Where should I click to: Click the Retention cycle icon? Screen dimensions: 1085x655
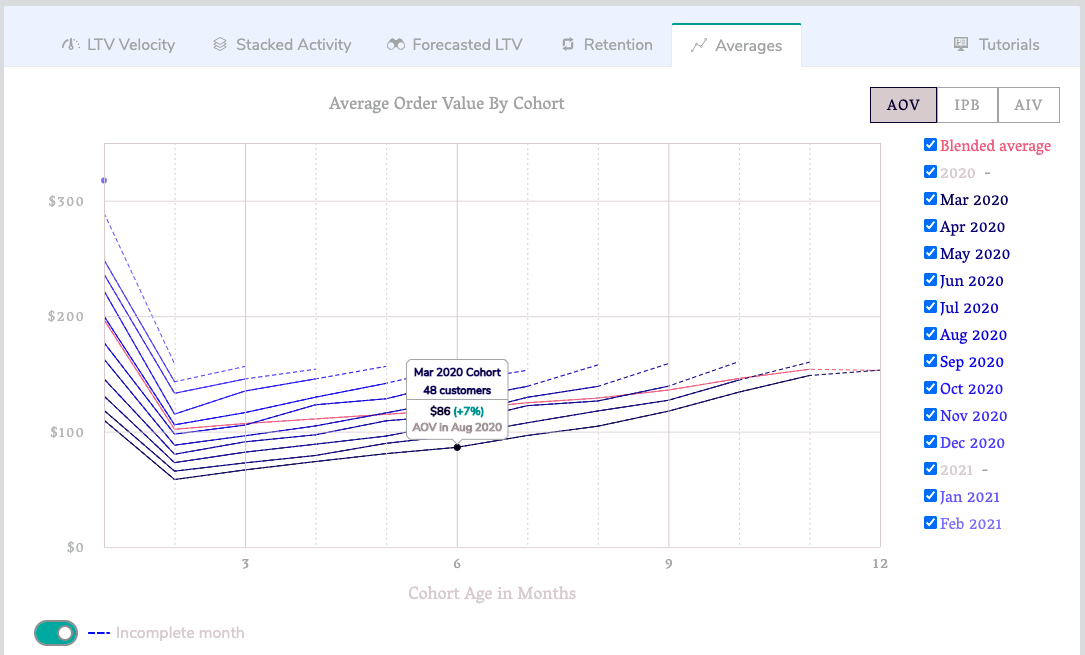(x=568, y=44)
